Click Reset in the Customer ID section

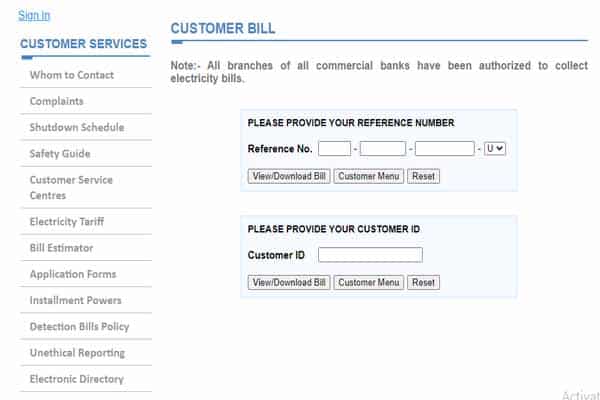tap(423, 283)
